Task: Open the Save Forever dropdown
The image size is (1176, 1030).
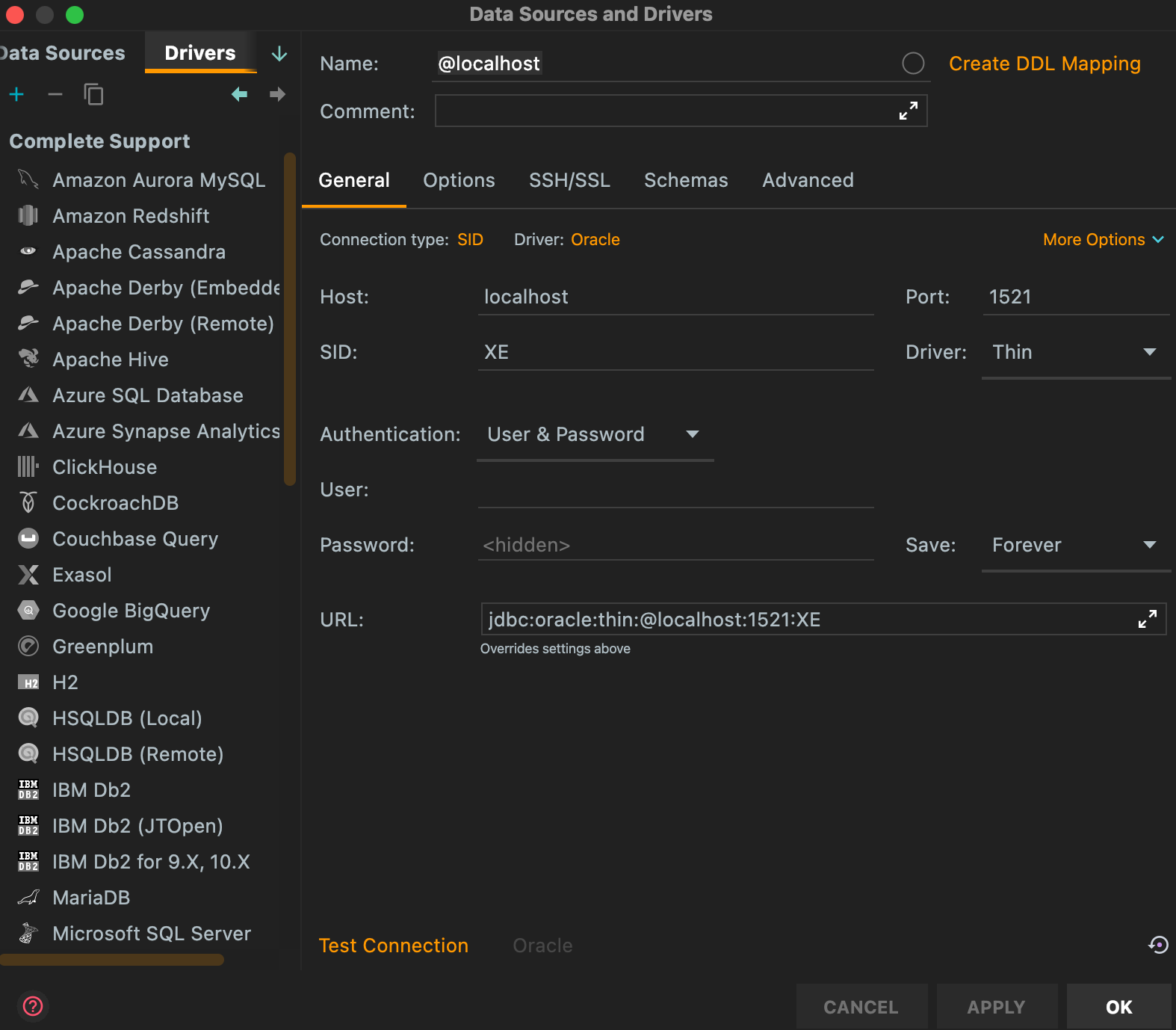Action: [1076, 545]
